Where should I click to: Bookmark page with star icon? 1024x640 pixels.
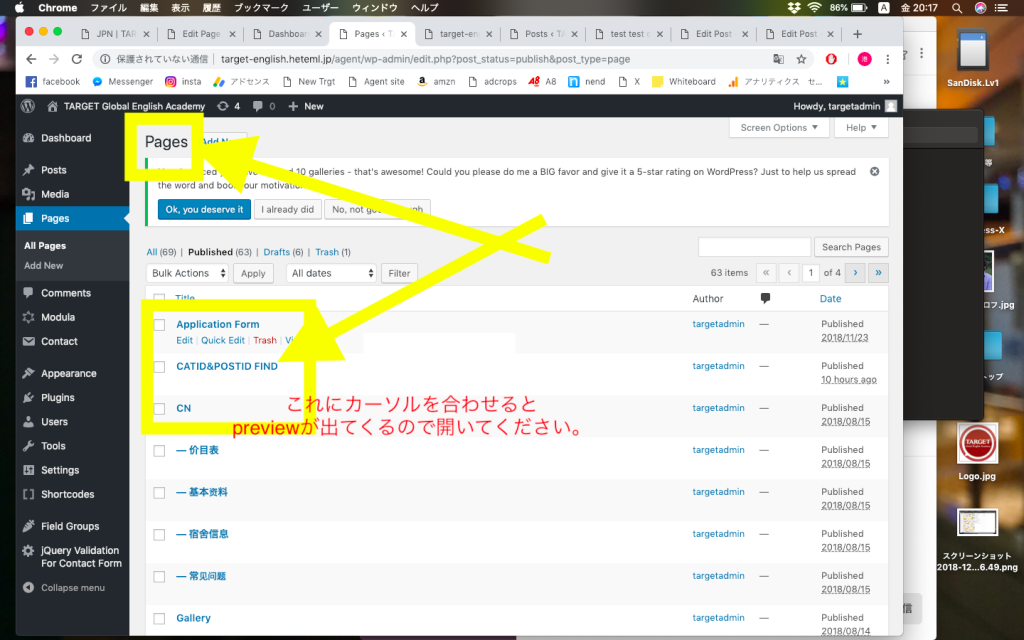point(801,59)
